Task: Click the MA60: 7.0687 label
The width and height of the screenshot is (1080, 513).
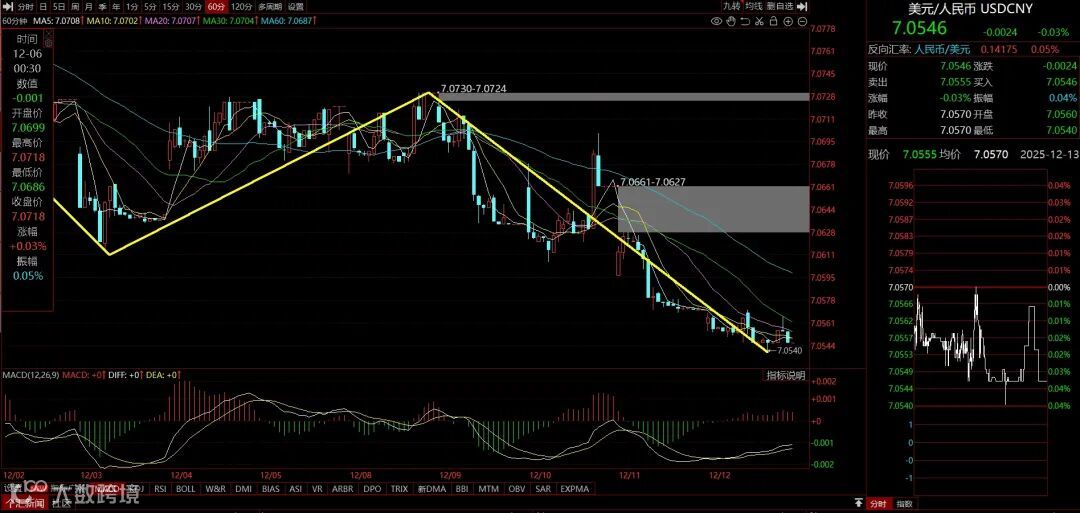Action: [x=286, y=21]
